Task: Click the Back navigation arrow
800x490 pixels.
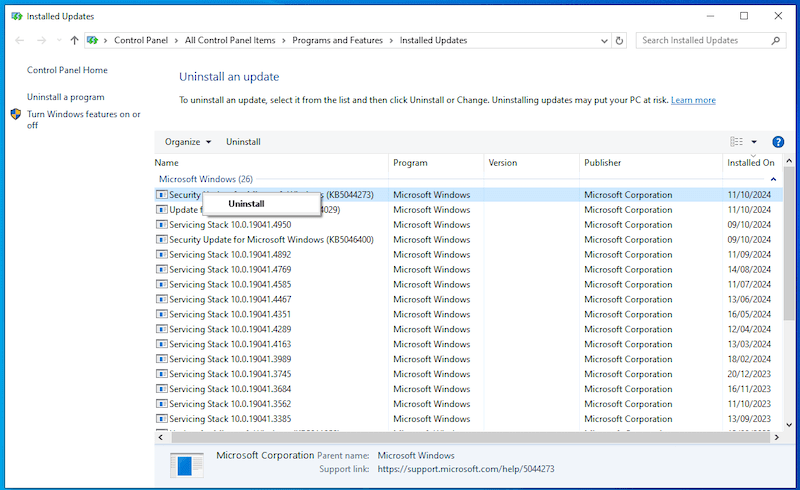Action: (x=20, y=40)
